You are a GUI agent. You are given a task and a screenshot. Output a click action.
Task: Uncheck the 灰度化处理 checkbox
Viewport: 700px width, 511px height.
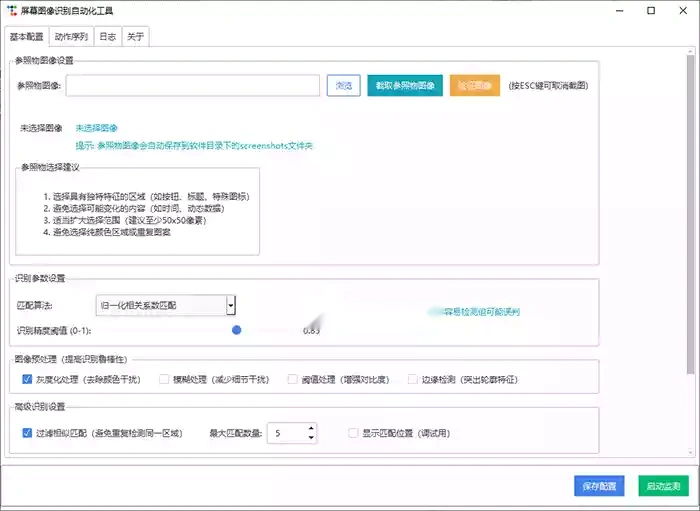click(x=27, y=379)
